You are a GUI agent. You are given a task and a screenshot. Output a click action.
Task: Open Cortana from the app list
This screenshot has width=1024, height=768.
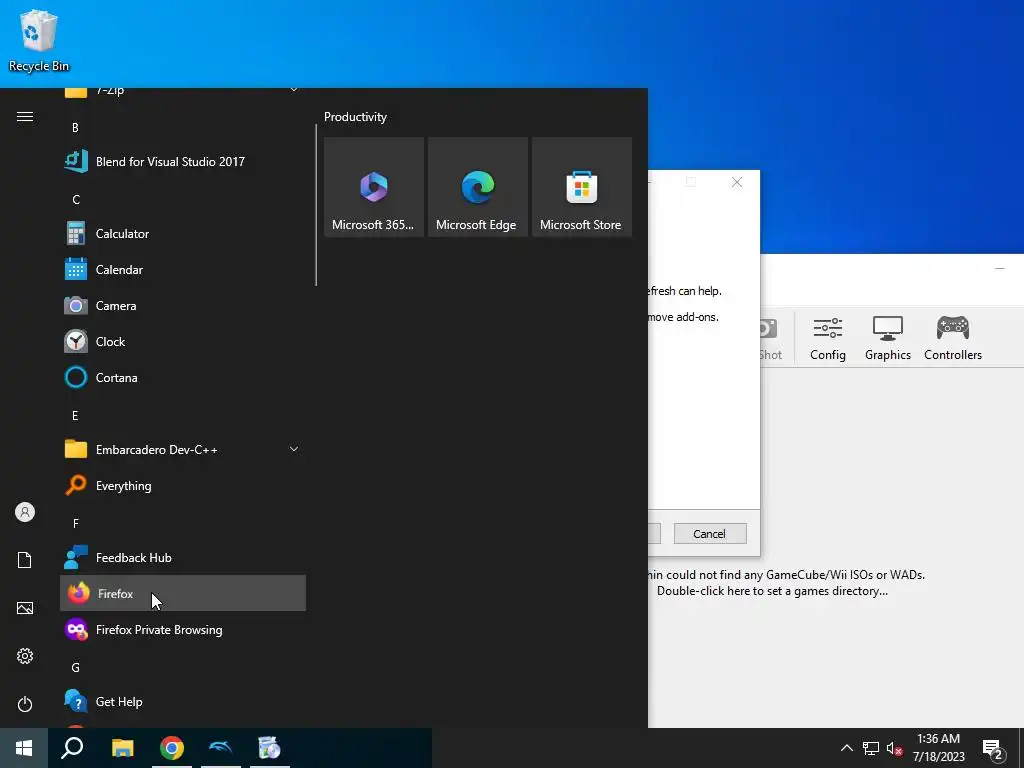coord(183,377)
